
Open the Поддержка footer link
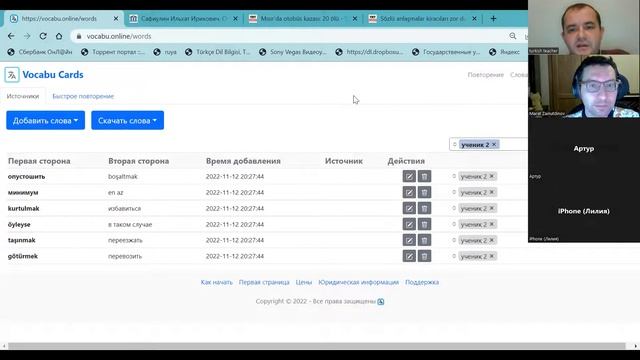[x=422, y=282]
